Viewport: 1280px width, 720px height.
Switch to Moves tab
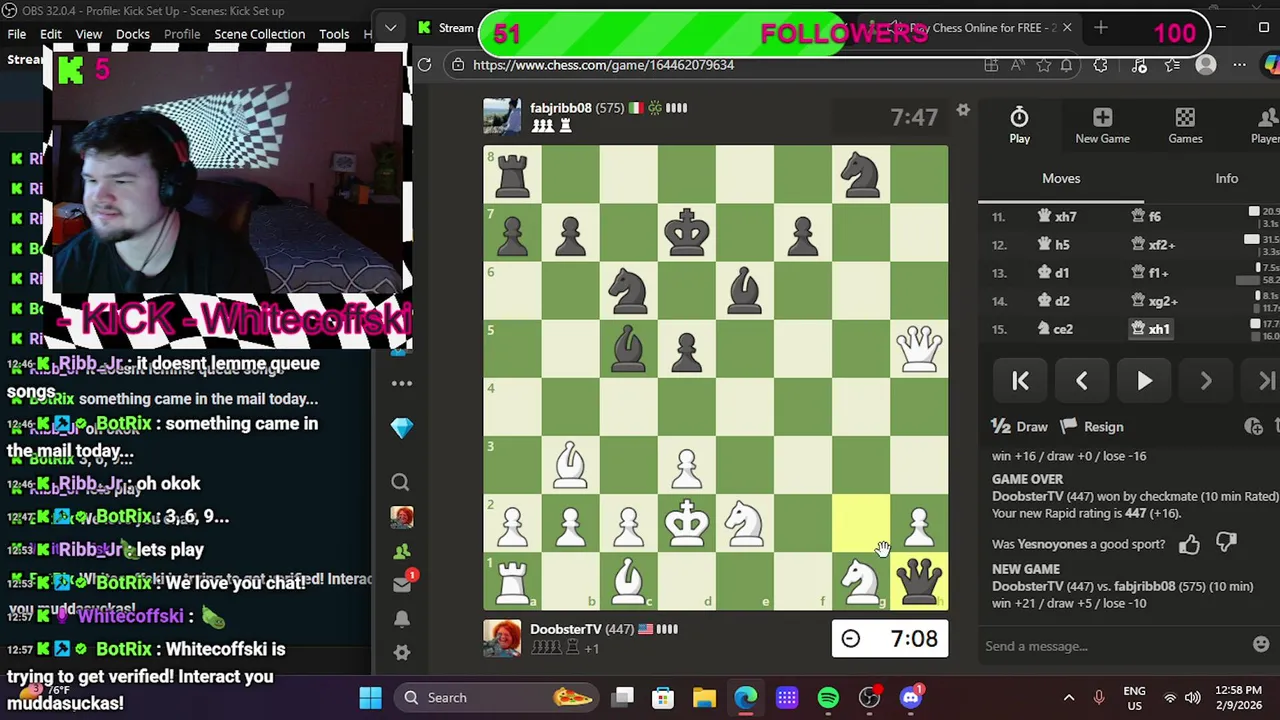1061,178
